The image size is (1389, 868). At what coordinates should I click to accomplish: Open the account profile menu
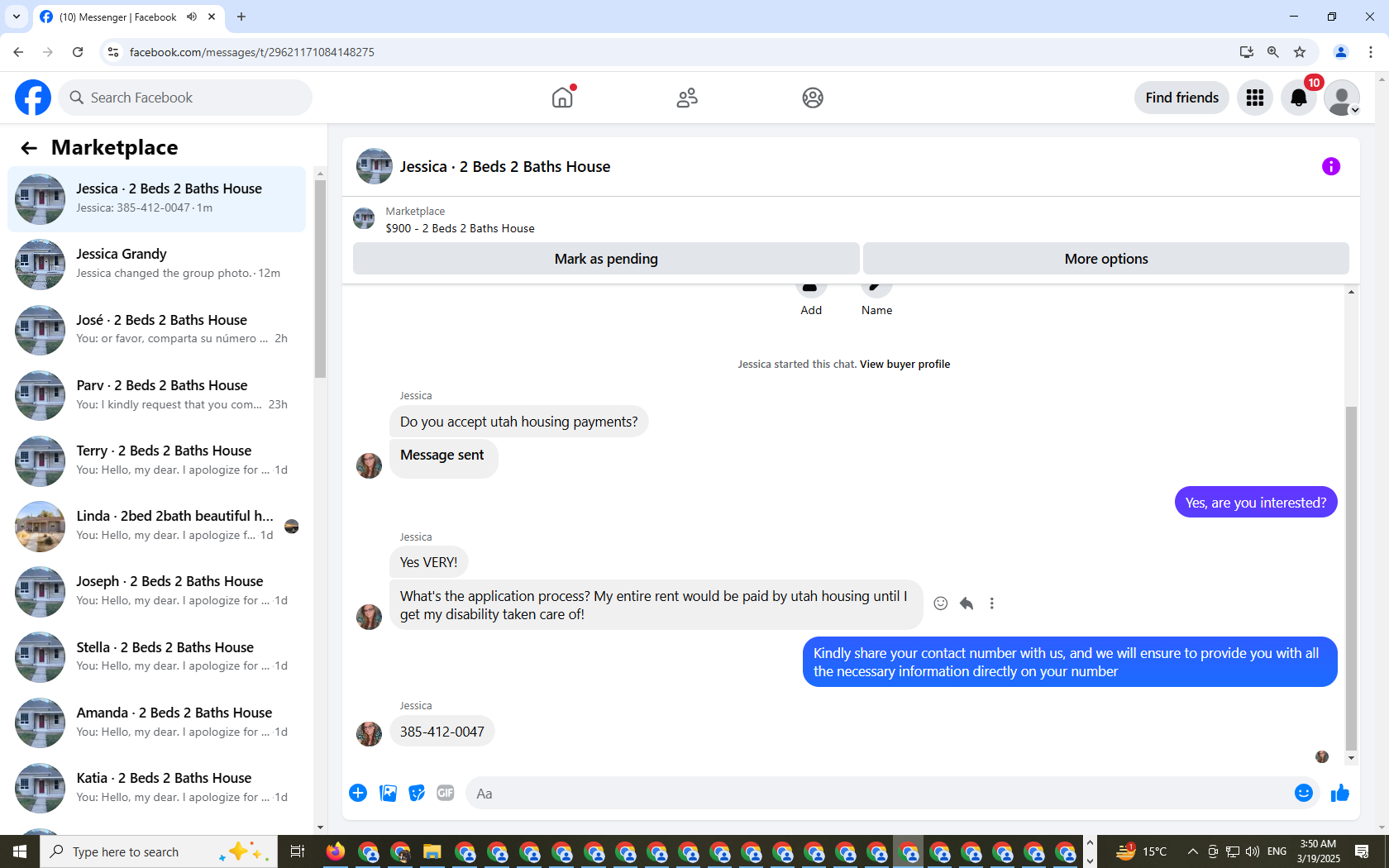pos(1342,98)
